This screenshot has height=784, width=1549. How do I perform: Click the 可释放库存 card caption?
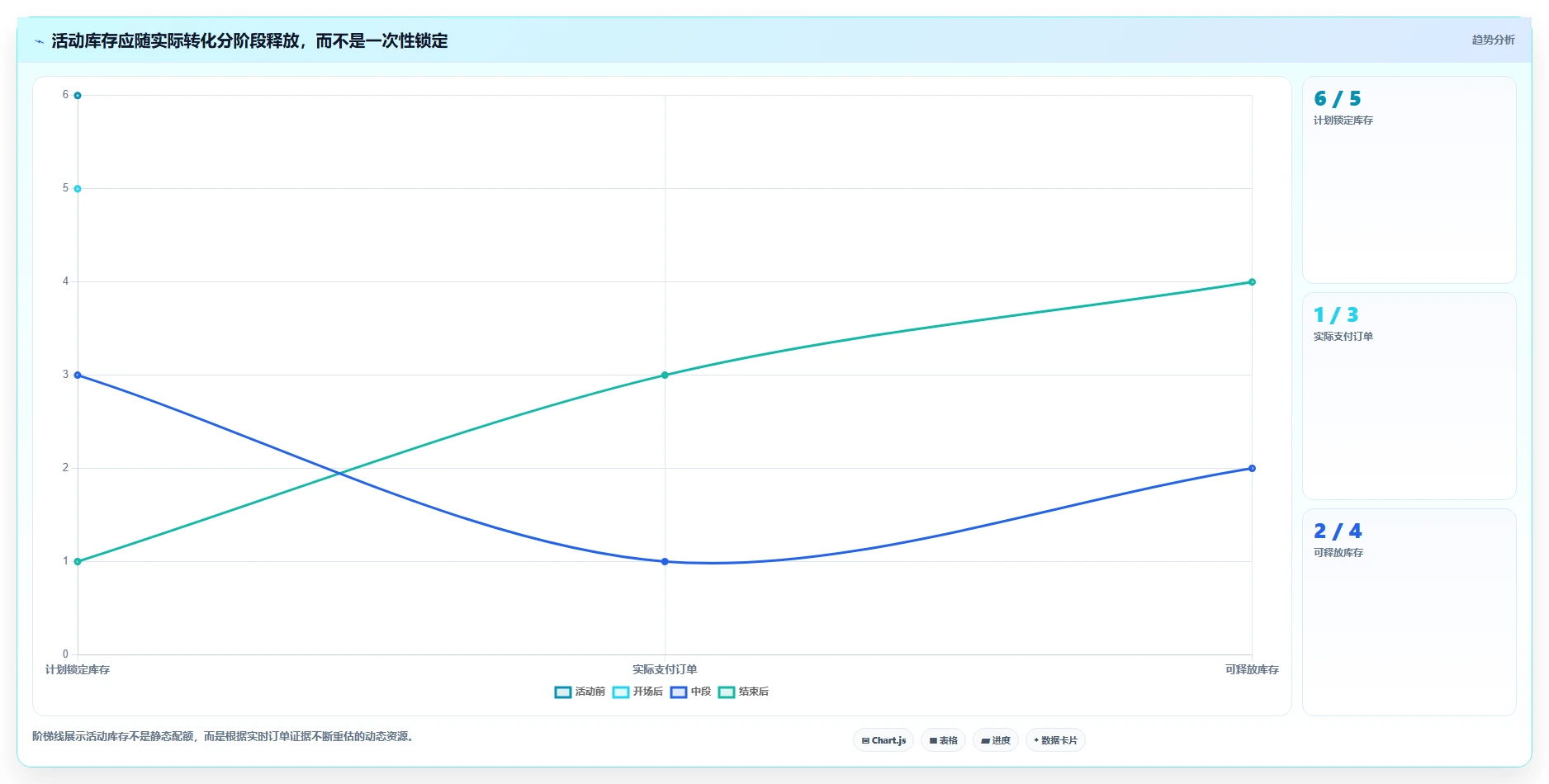pos(1338,553)
